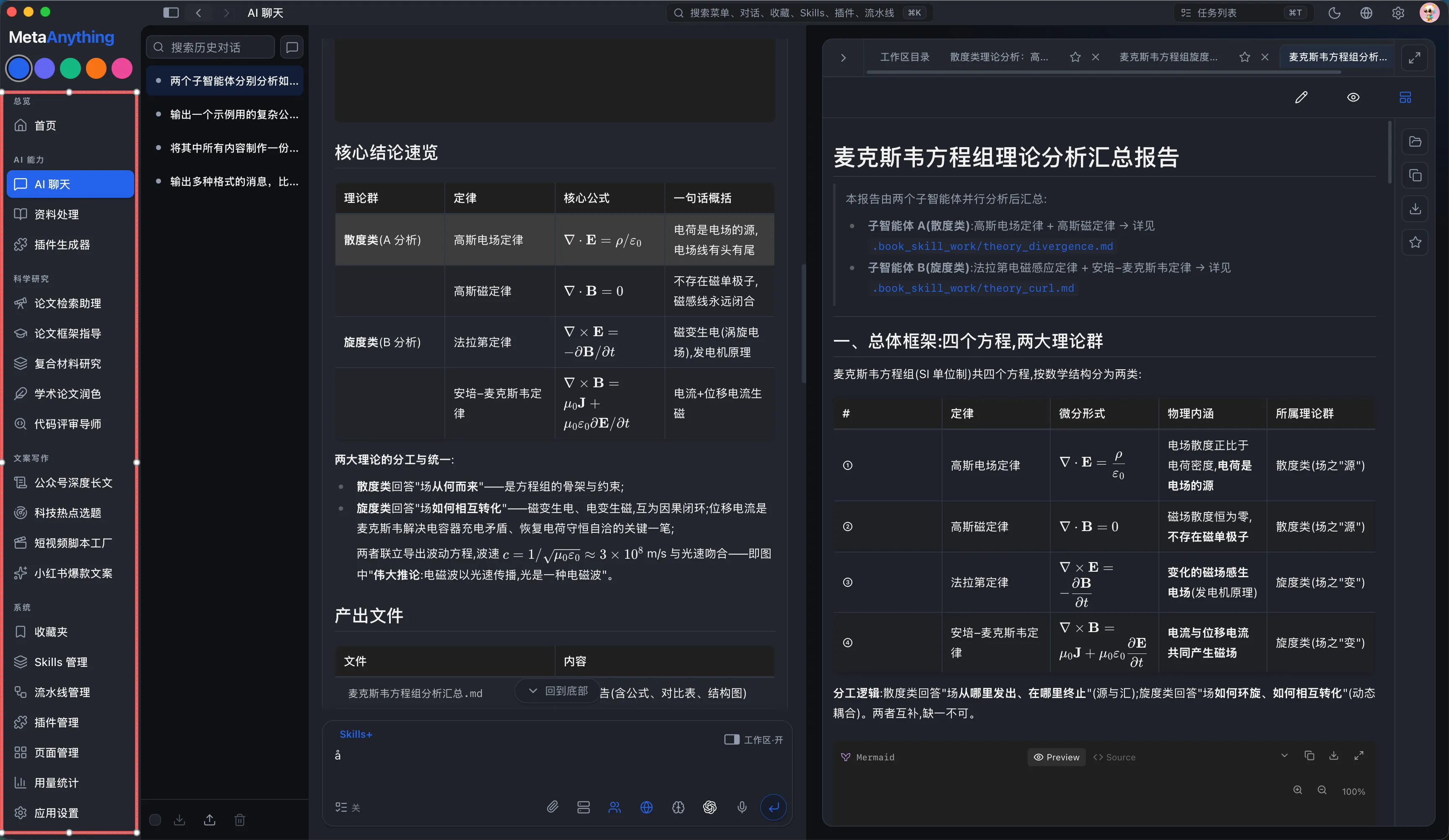Download document with the right-rail download icon
Image resolution: width=1449 pixels, height=840 pixels.
(x=1415, y=209)
